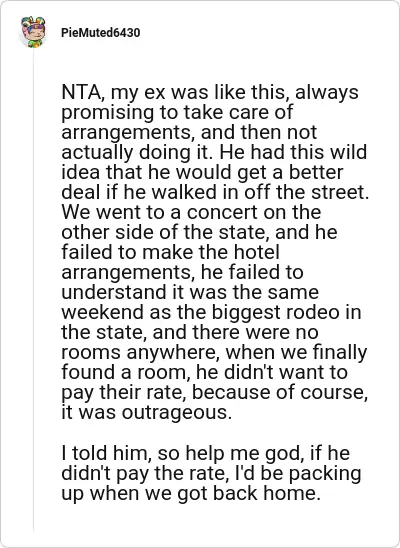
Task: Click the line 'deal if he walked in off the street.'
Action: click(x=215, y=192)
